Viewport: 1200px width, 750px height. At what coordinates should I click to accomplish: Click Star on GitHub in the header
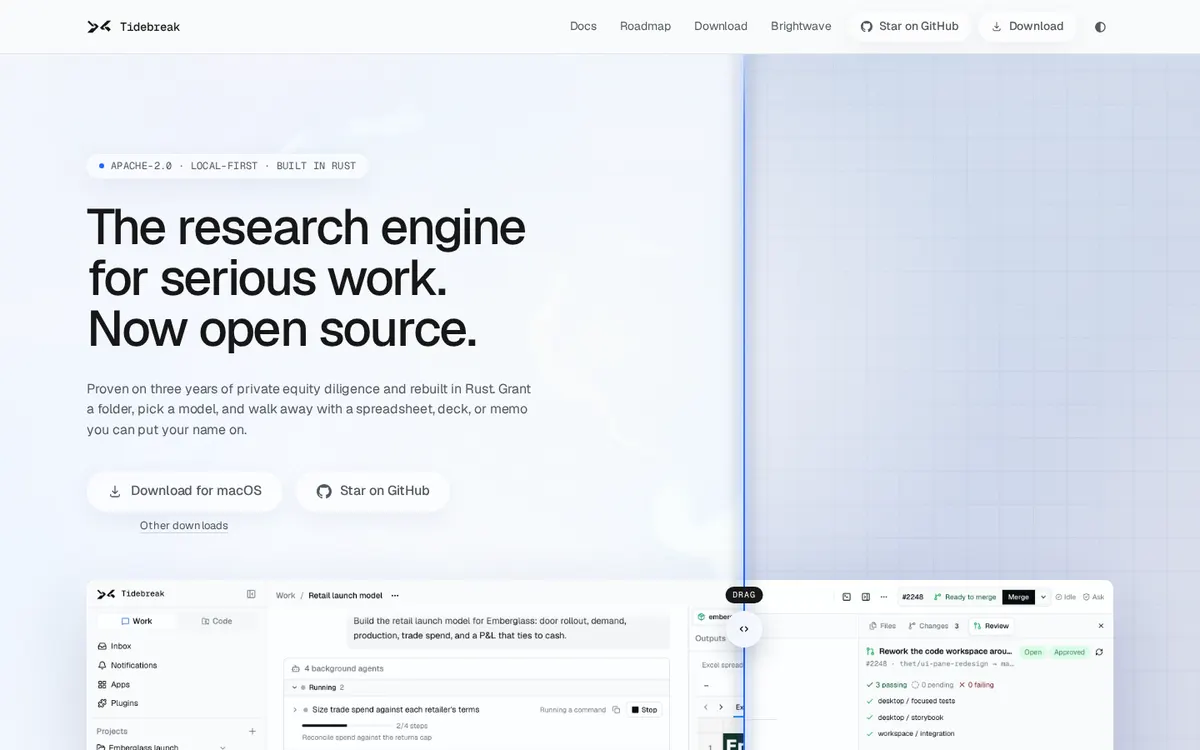909,27
